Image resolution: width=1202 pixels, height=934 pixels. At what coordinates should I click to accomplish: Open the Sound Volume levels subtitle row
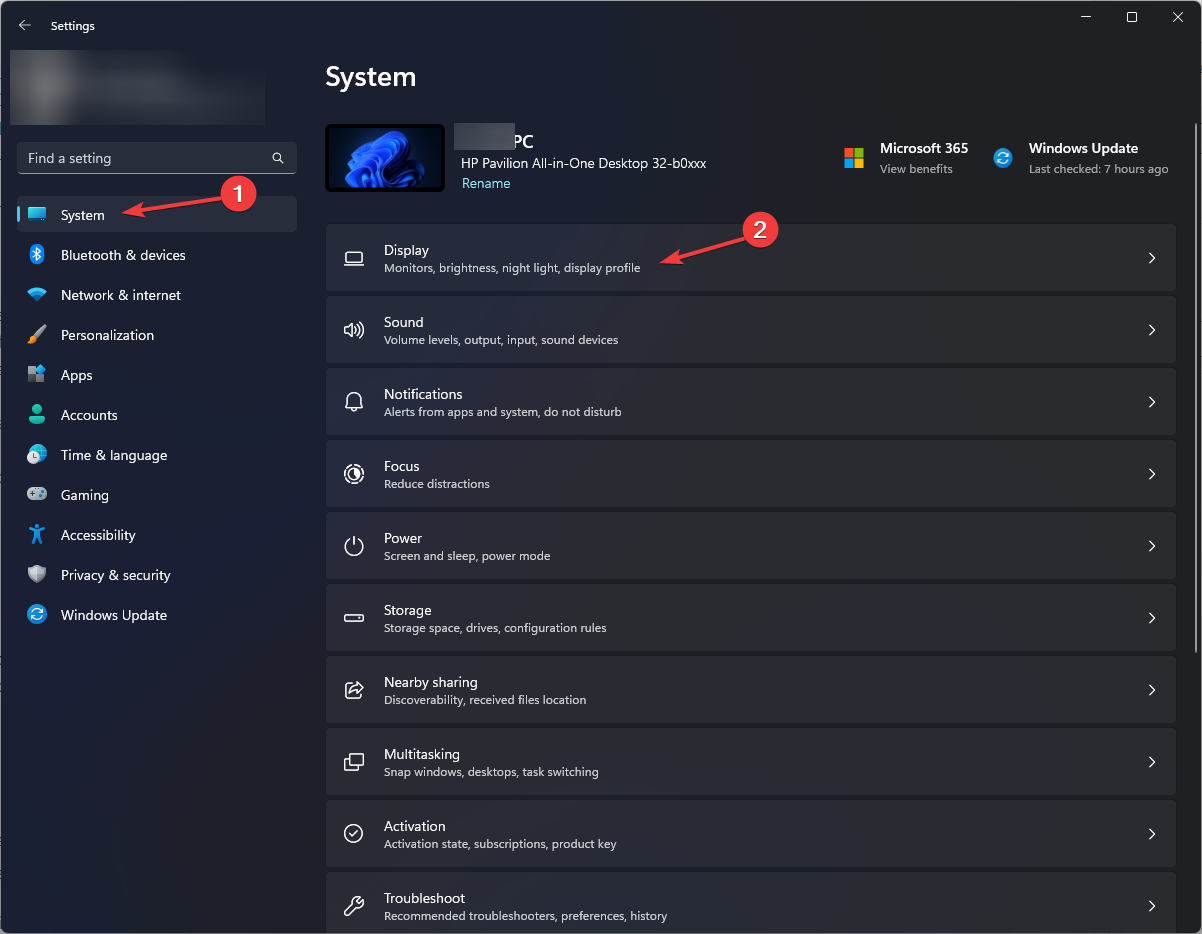750,330
